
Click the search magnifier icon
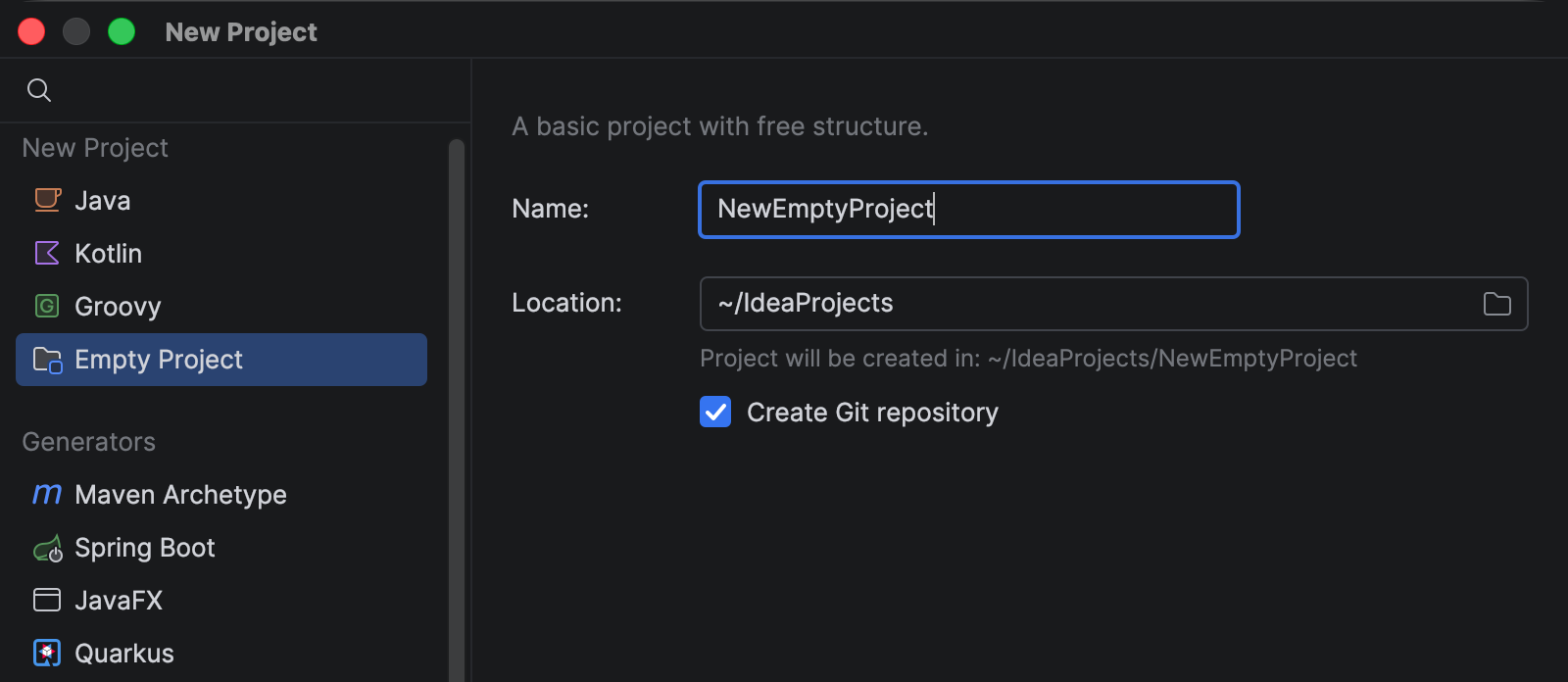point(39,90)
